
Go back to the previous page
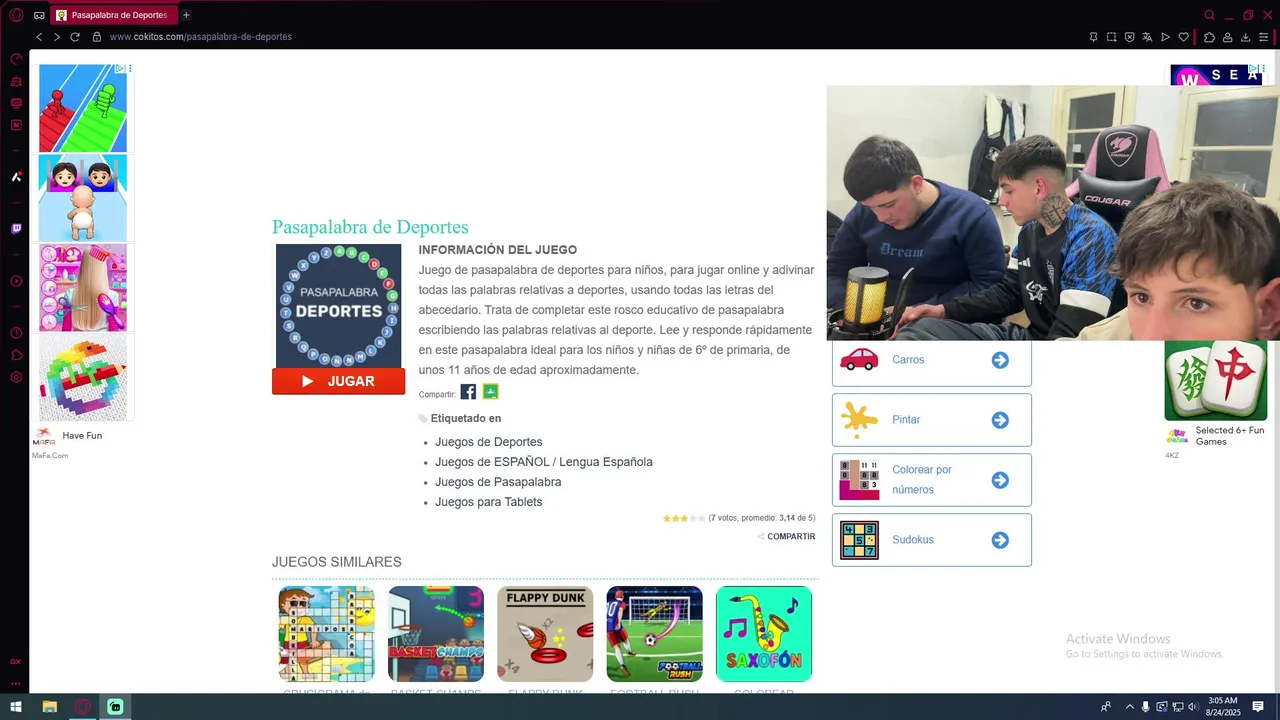(x=39, y=37)
